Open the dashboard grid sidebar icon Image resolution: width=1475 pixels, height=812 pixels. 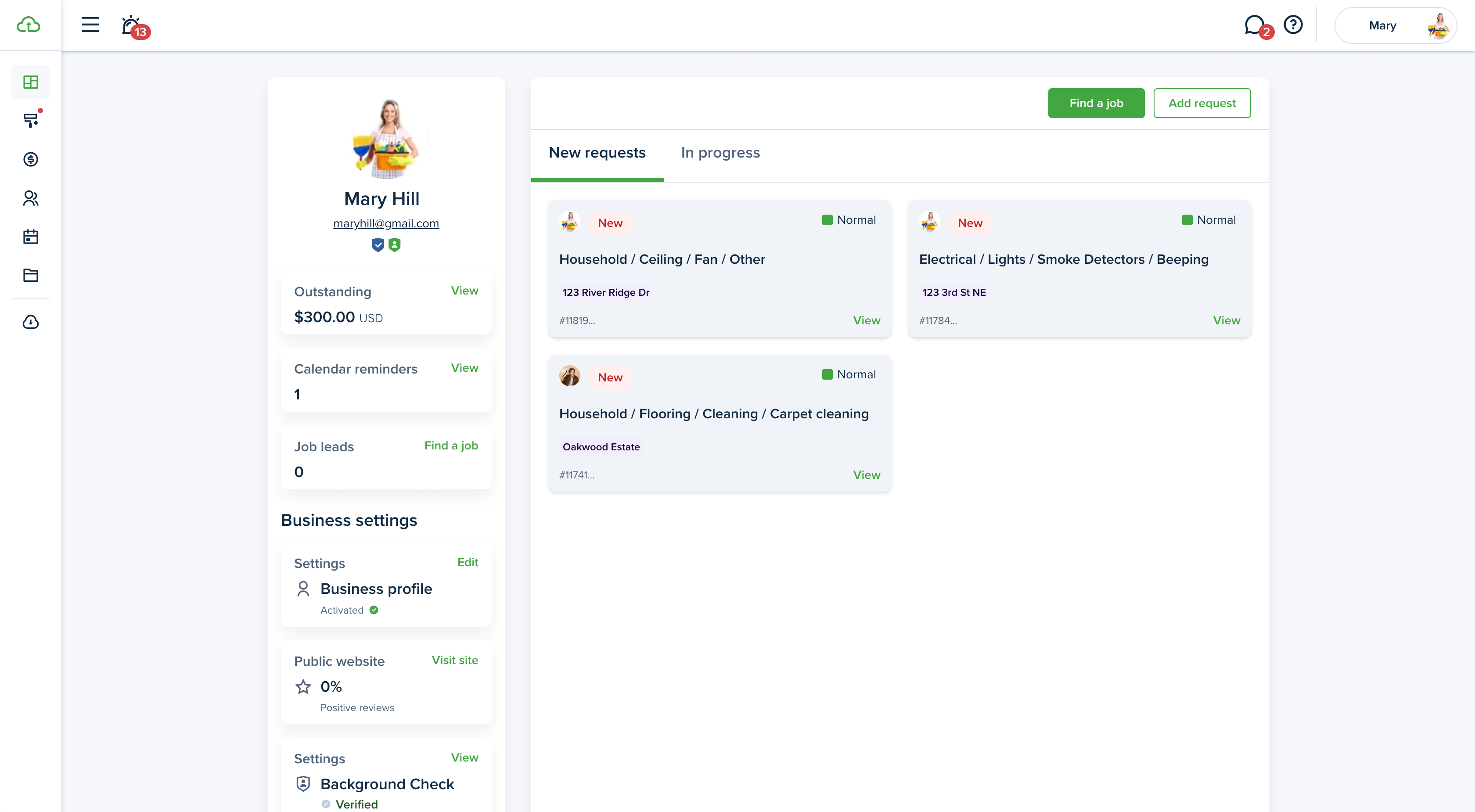[31, 82]
